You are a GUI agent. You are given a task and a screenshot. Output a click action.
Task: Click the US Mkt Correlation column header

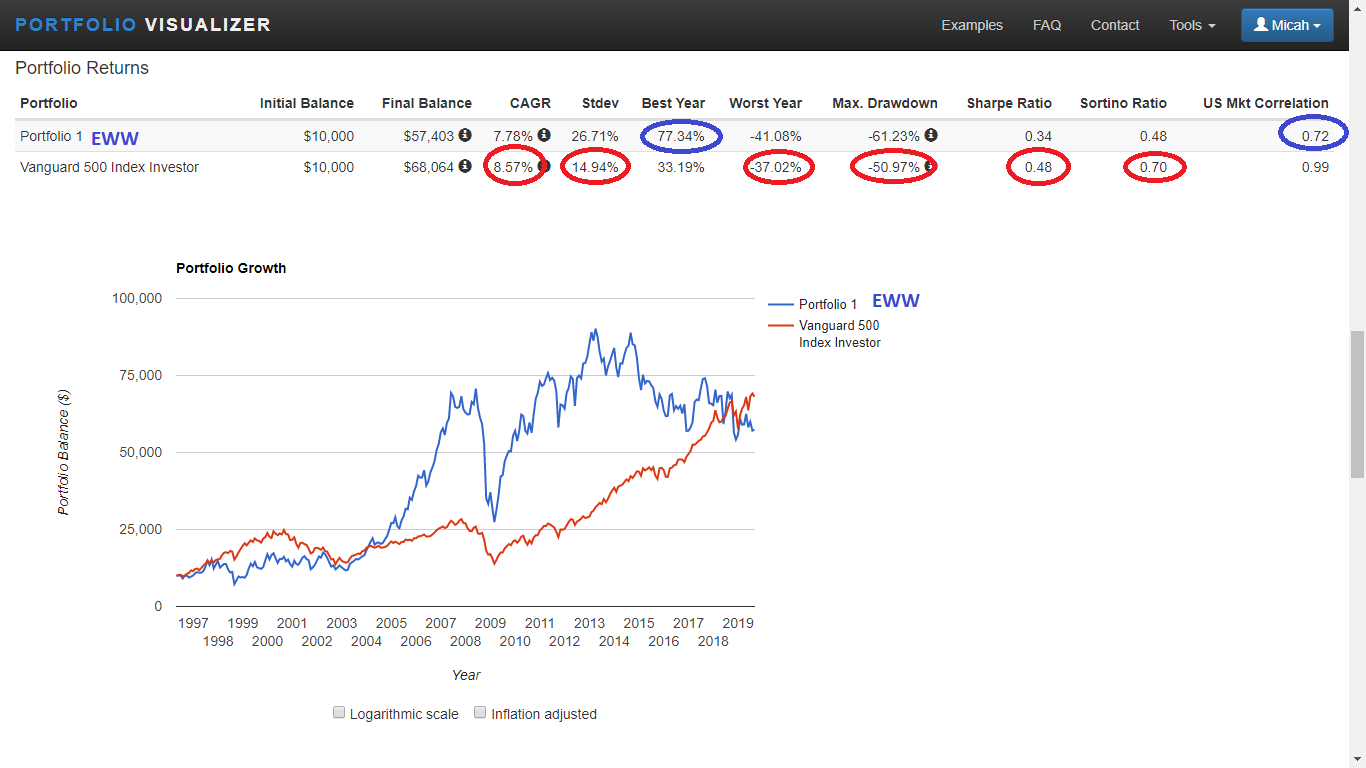point(1265,103)
